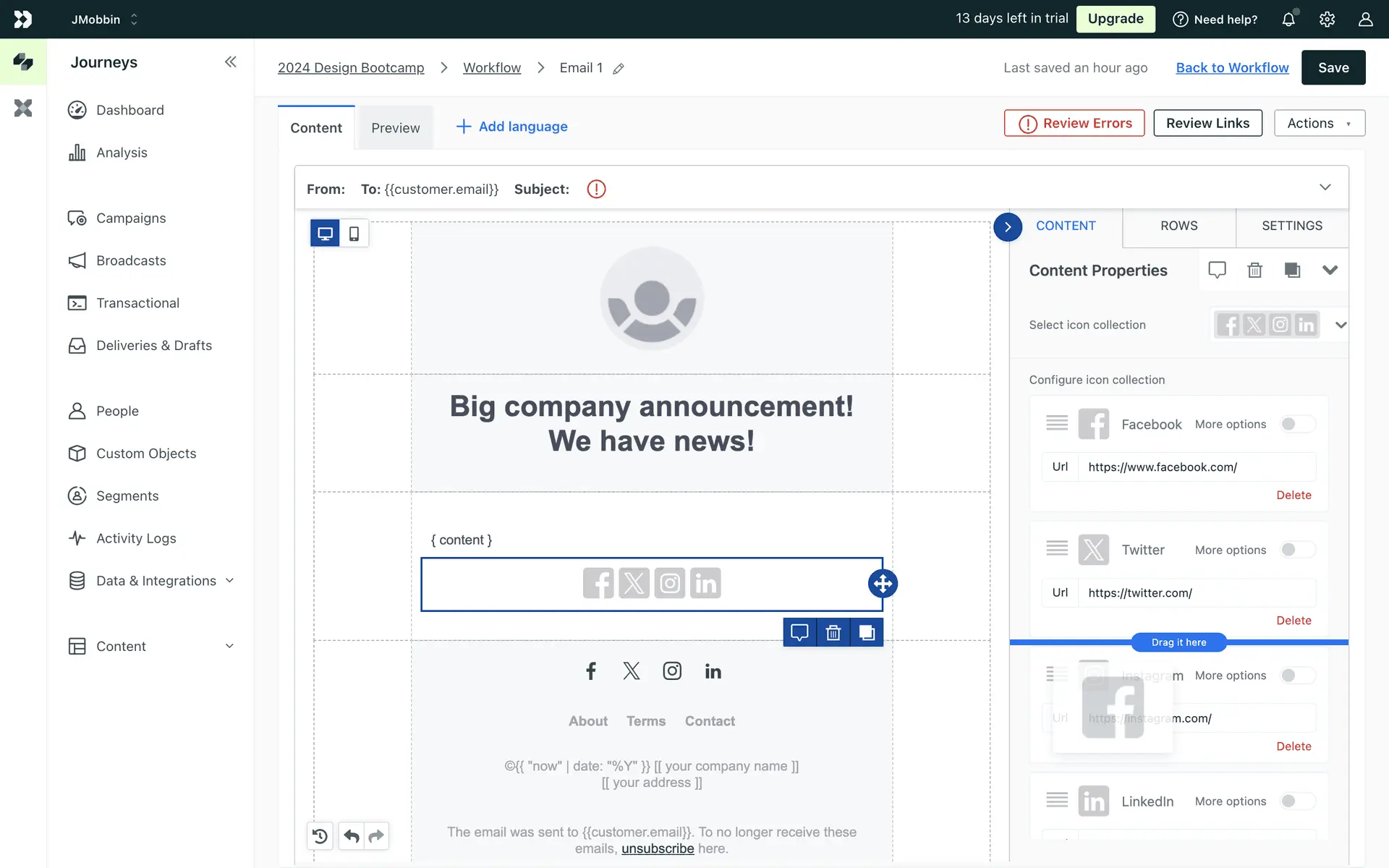Follow the Back to Workflow link
This screenshot has width=1389, height=868.
[1232, 67]
